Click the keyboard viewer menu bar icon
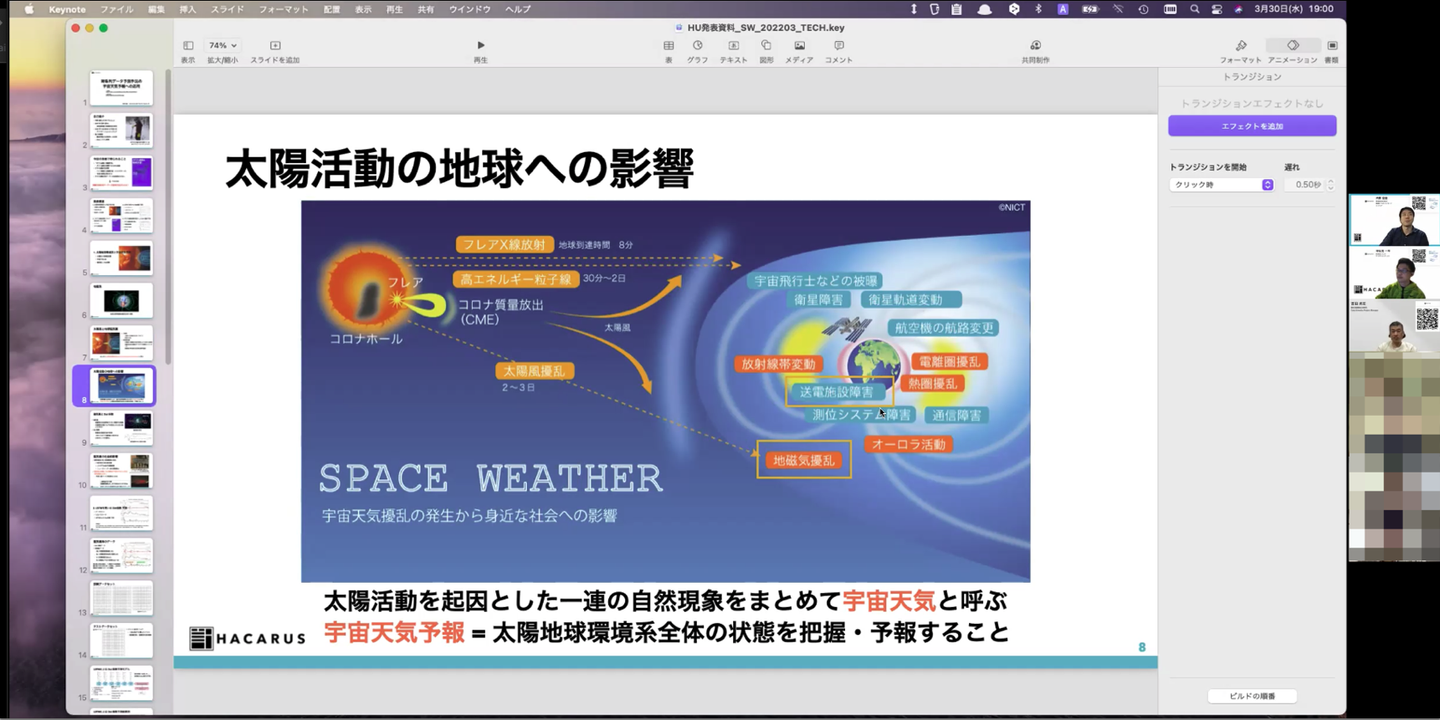This screenshot has width=1440, height=720. point(1170,9)
